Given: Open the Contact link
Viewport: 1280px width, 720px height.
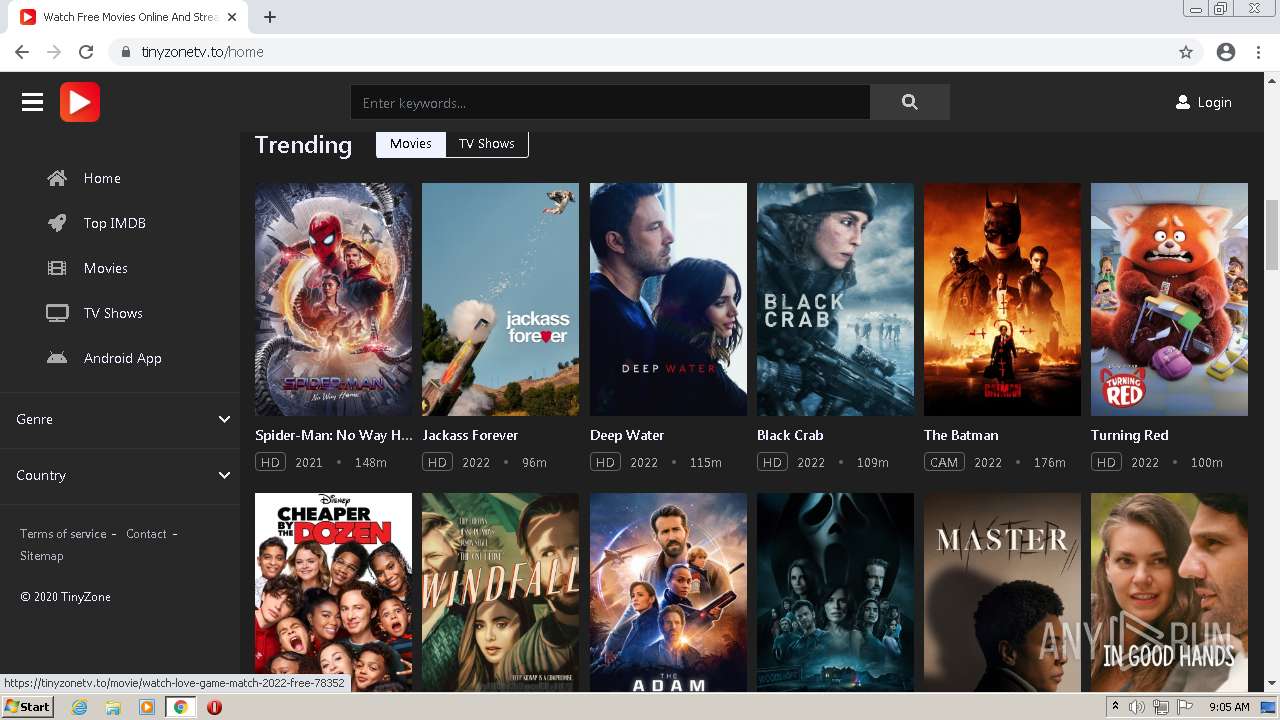Looking at the screenshot, I should 146,534.
